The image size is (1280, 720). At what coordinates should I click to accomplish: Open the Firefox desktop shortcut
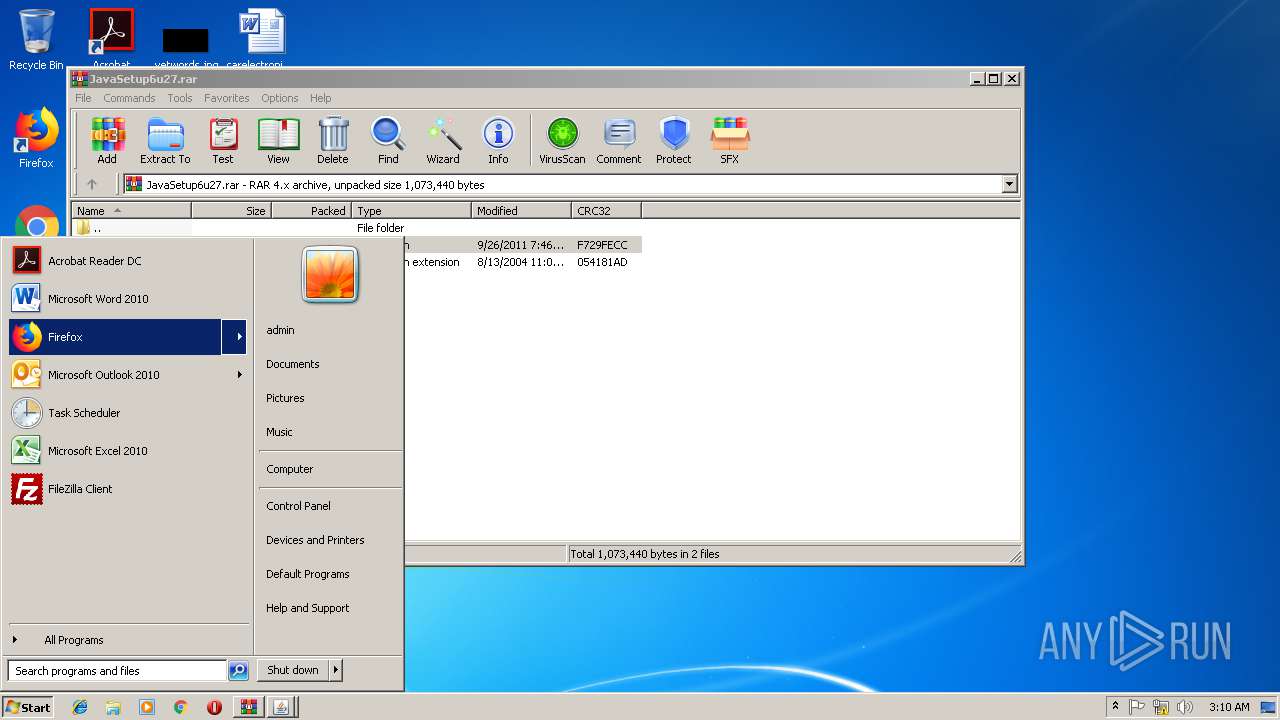pos(36,138)
